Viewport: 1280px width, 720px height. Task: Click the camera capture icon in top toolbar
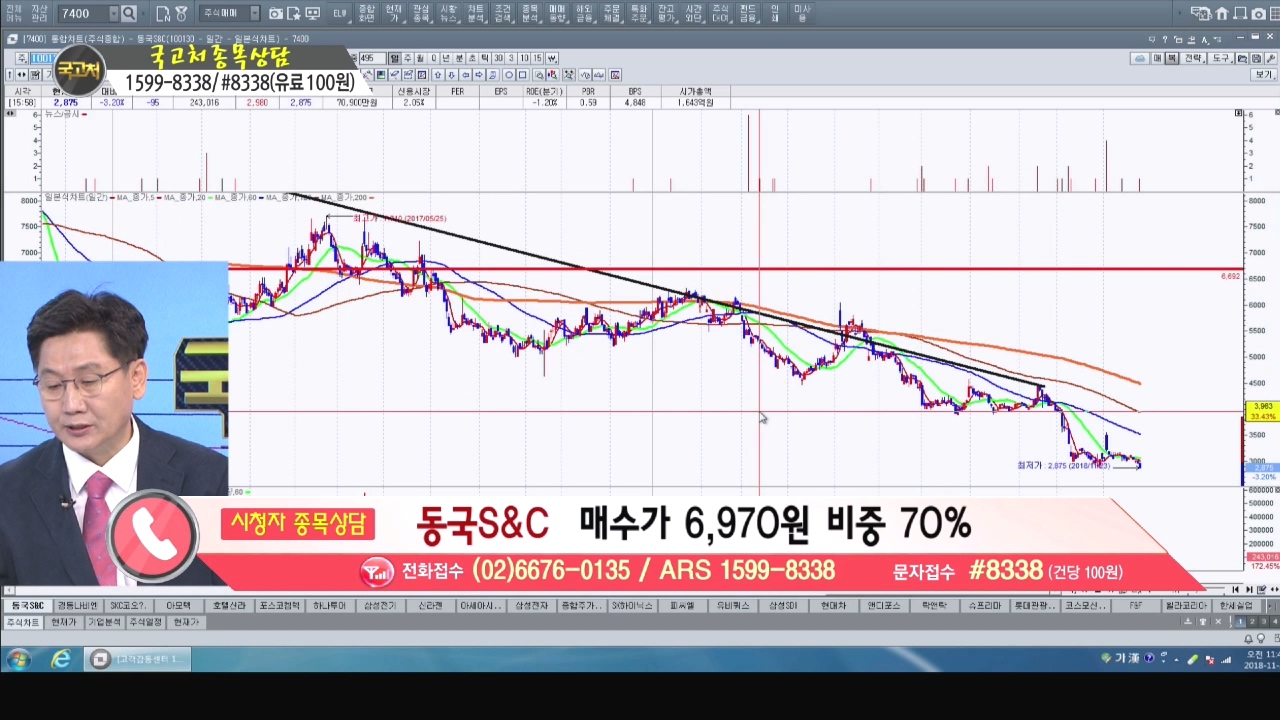pos(276,14)
